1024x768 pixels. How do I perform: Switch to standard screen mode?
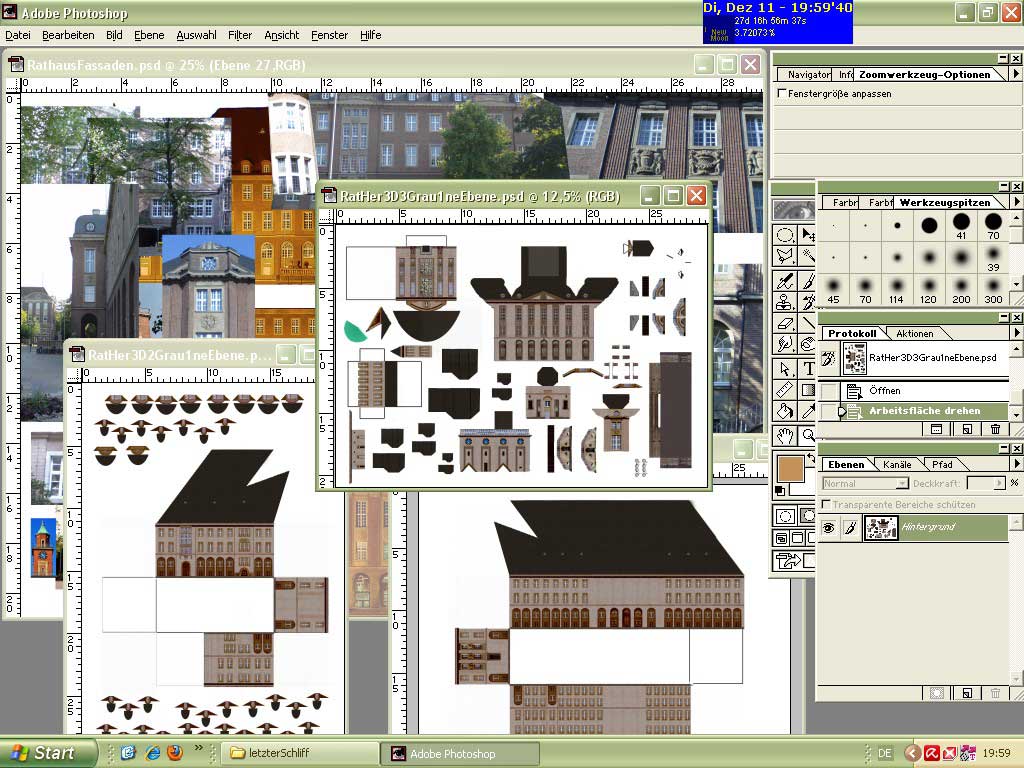(x=781, y=538)
